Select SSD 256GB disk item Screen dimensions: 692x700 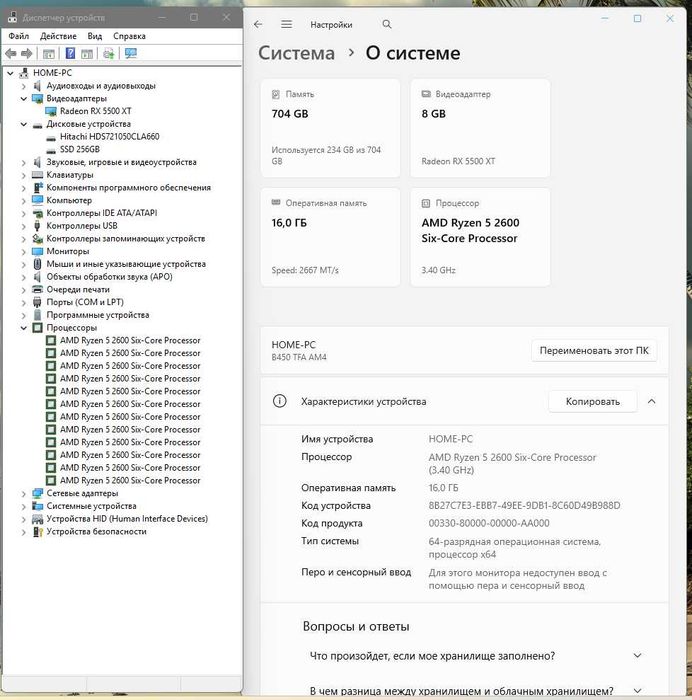tap(79, 150)
